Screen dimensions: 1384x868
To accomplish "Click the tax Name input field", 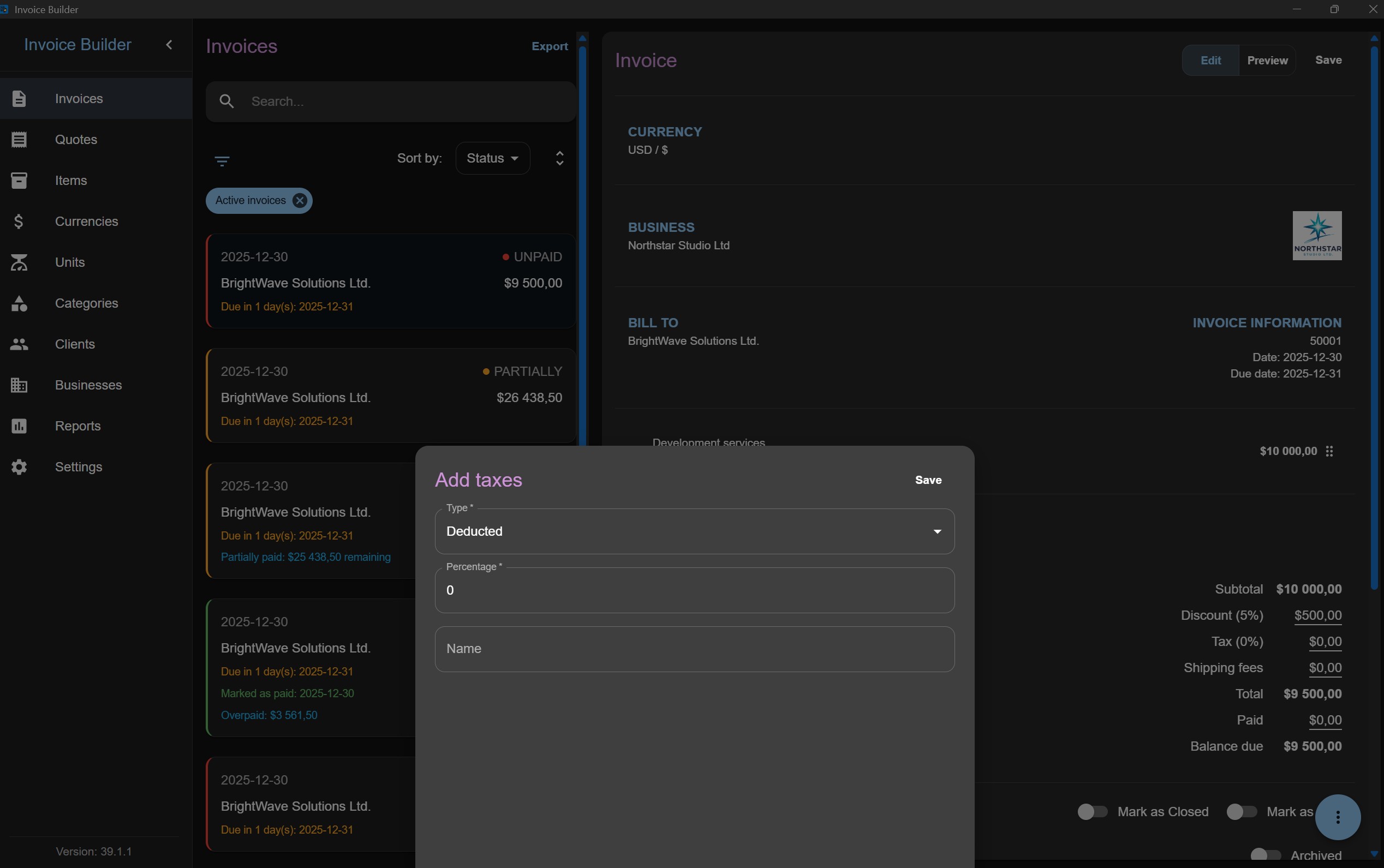I will coord(695,649).
